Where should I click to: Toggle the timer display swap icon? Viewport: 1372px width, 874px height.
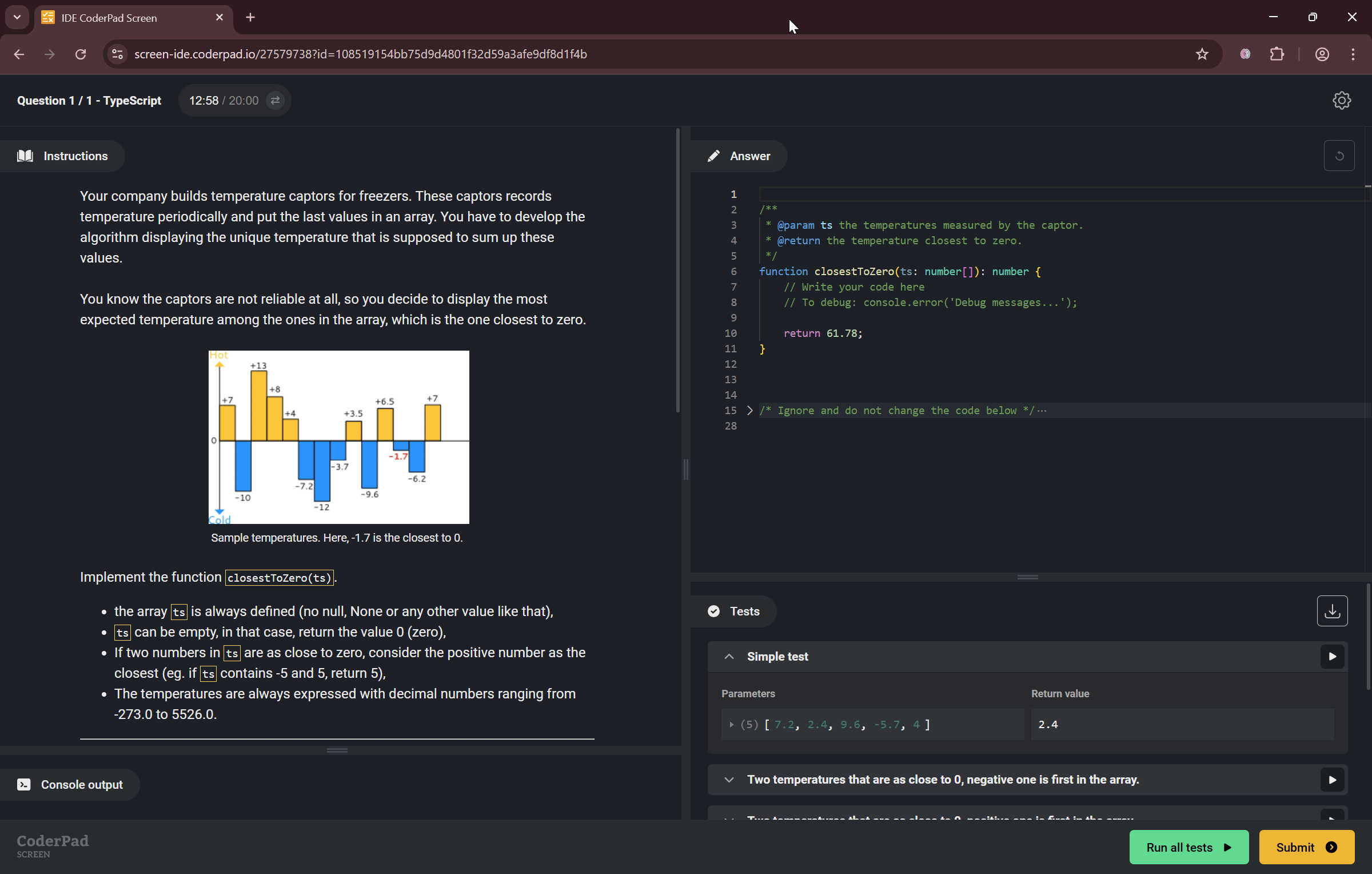click(275, 101)
